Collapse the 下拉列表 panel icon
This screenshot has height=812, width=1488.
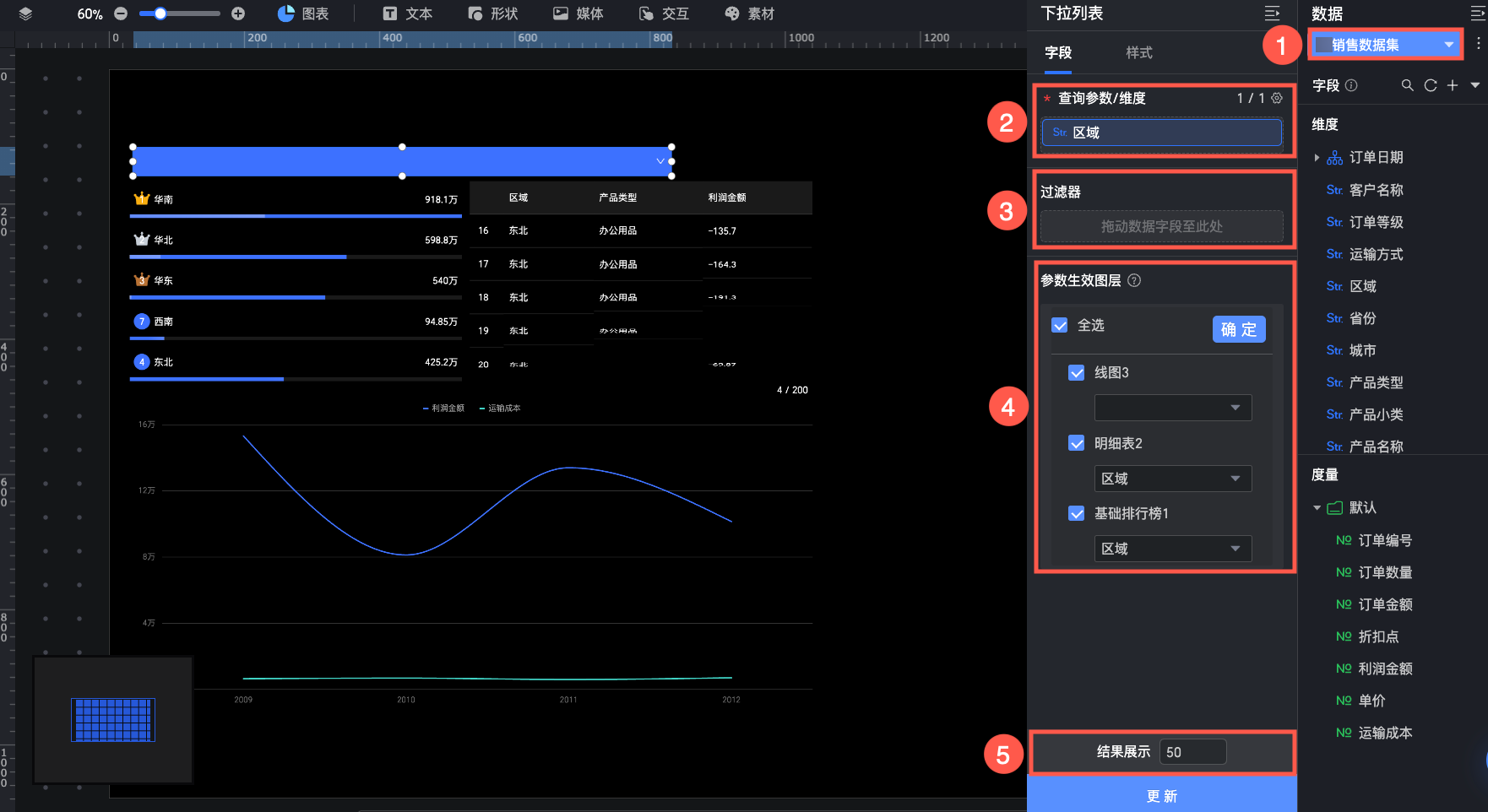coord(1272,14)
